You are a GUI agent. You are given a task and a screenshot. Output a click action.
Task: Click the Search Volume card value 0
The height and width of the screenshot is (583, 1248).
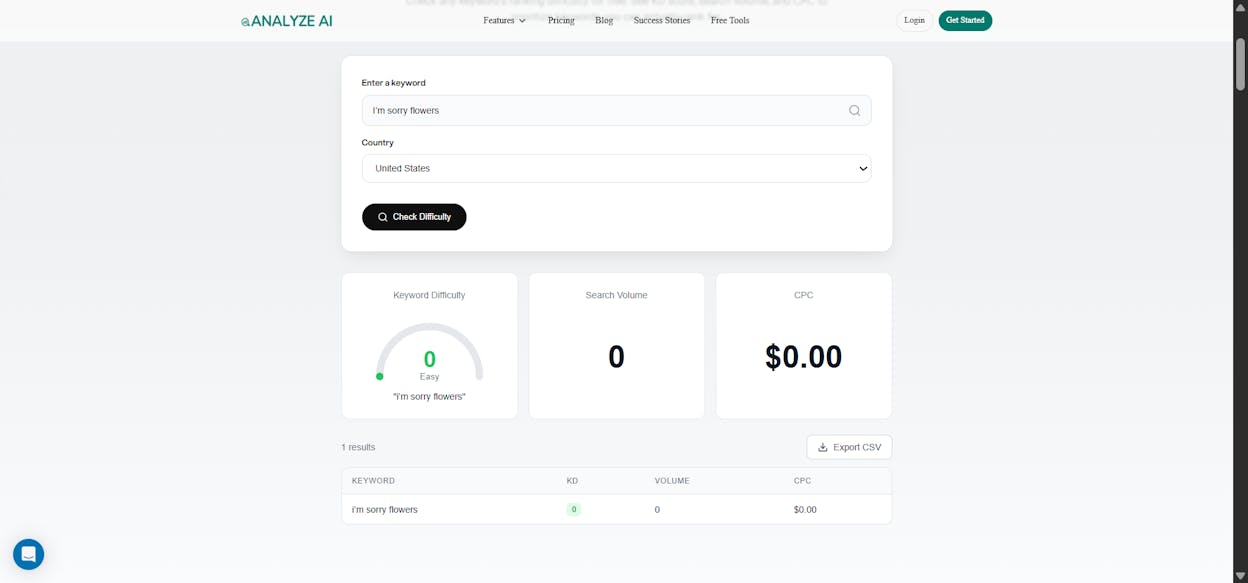616,357
